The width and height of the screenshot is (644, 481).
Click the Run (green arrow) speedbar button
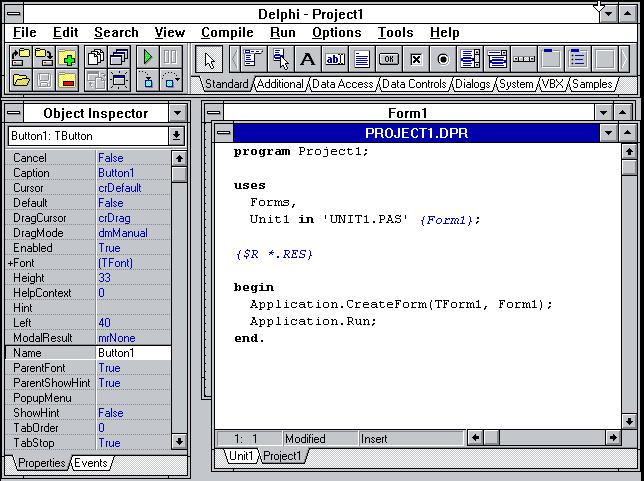[148, 58]
